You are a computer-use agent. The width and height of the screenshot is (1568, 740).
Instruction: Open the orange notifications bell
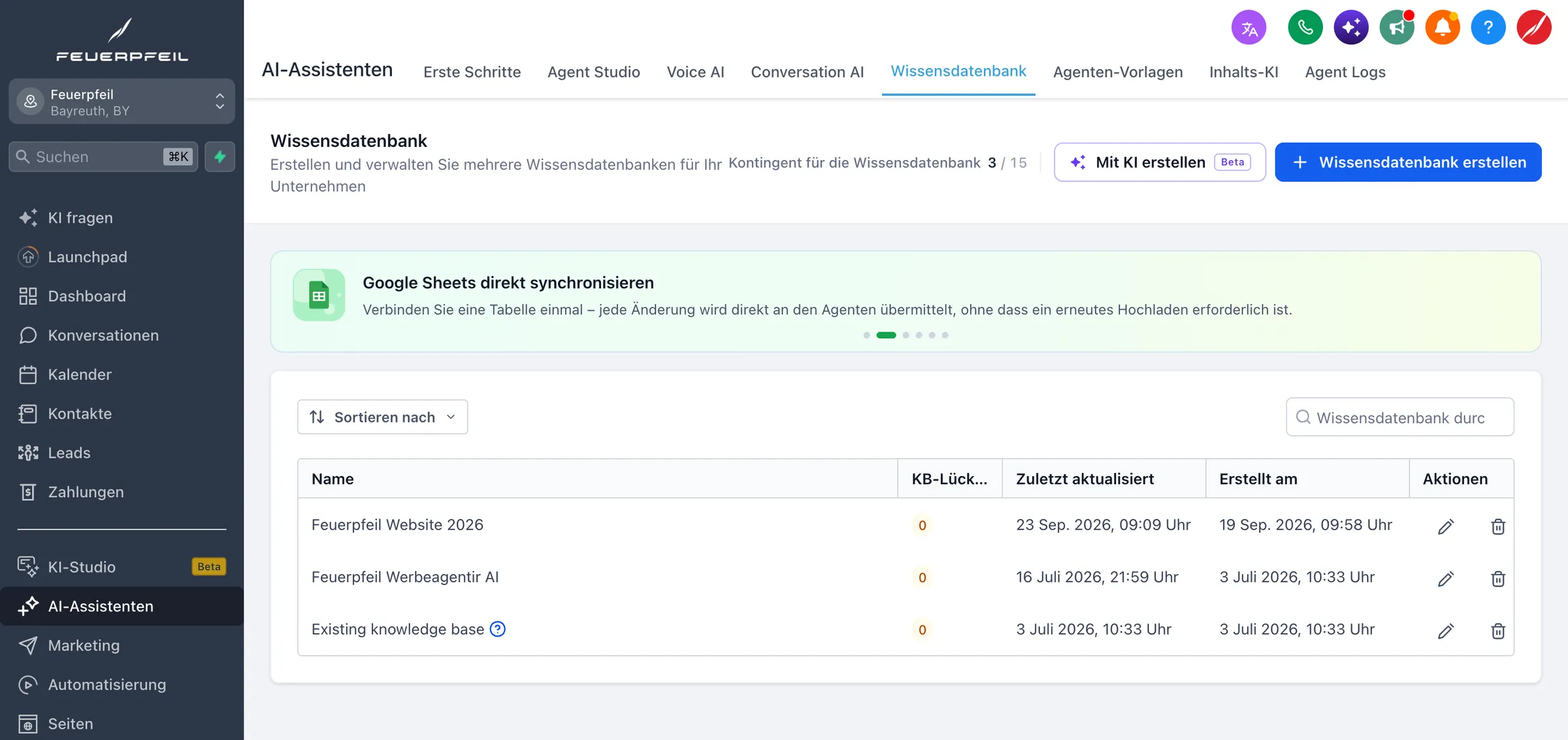point(1443,27)
